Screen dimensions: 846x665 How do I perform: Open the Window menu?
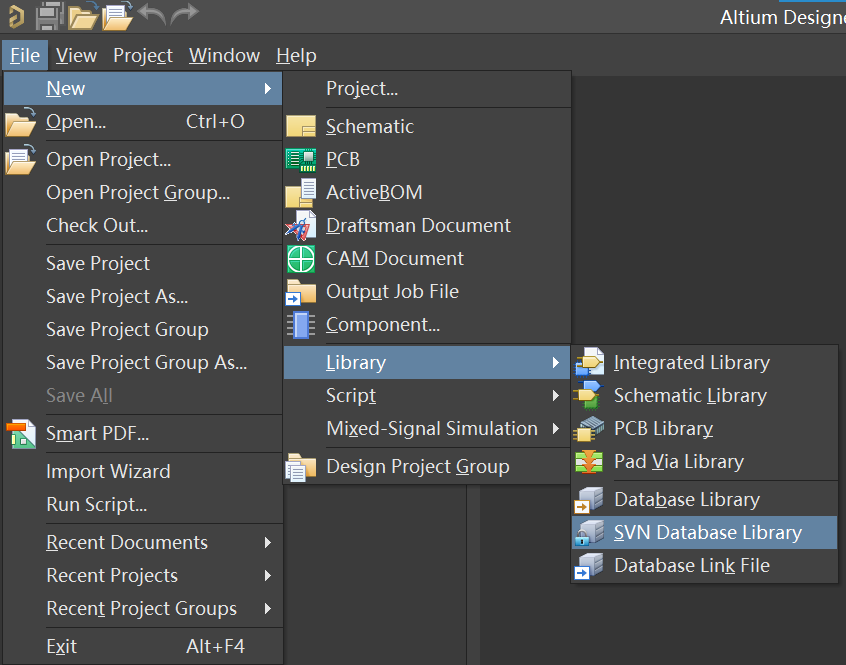coord(224,55)
